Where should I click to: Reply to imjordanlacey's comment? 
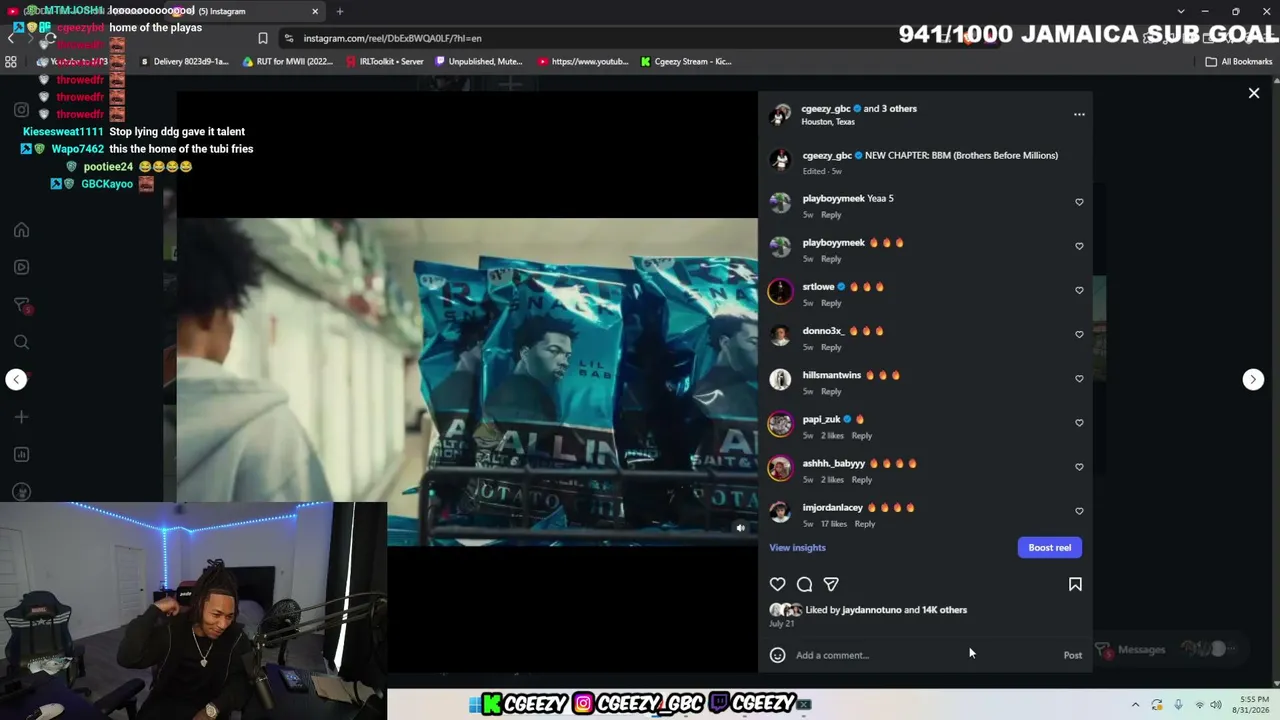864,524
